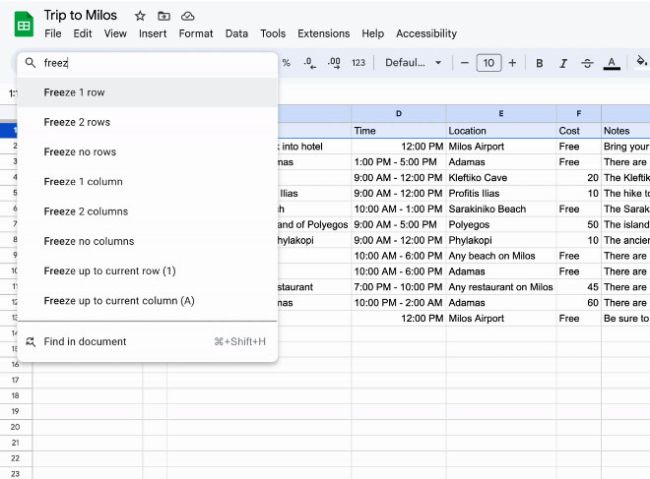Select column E header
The width and height of the screenshot is (650, 479).
[x=501, y=114]
